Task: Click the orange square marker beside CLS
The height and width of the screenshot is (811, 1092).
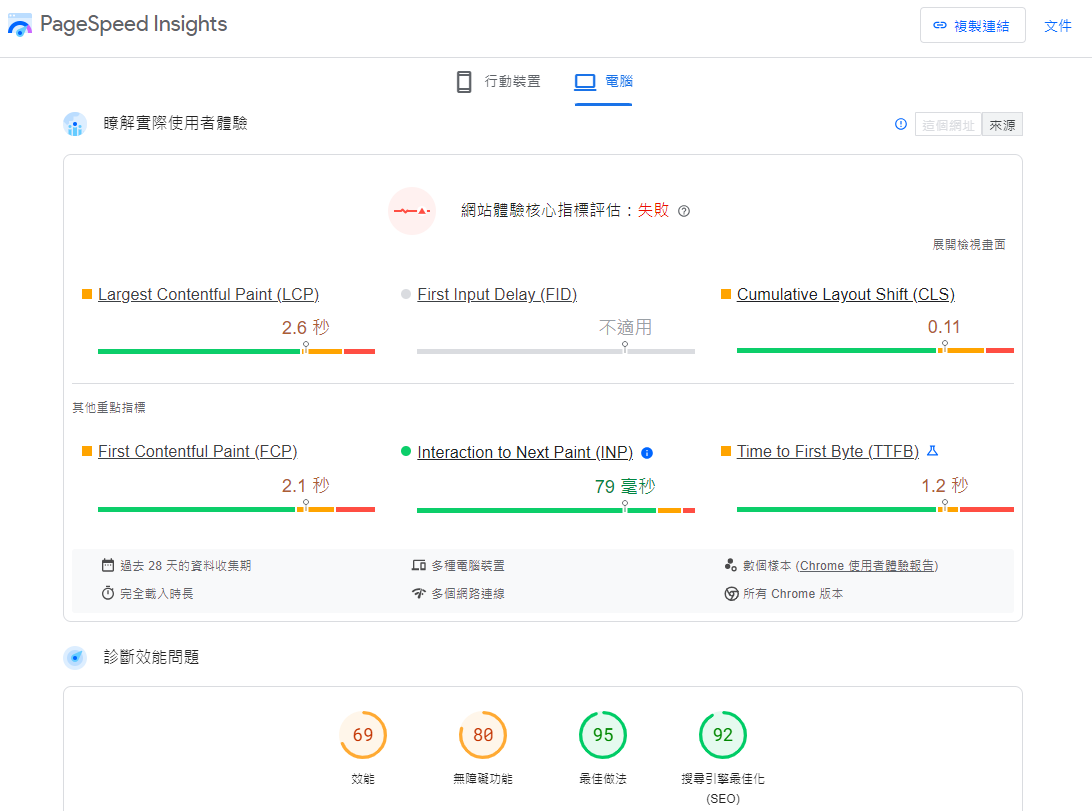Action: click(726, 294)
